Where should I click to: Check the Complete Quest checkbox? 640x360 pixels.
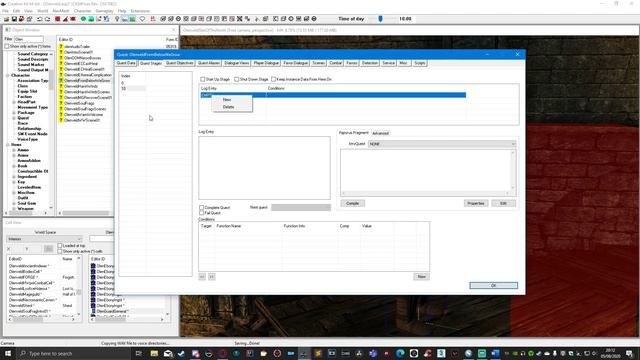point(201,207)
